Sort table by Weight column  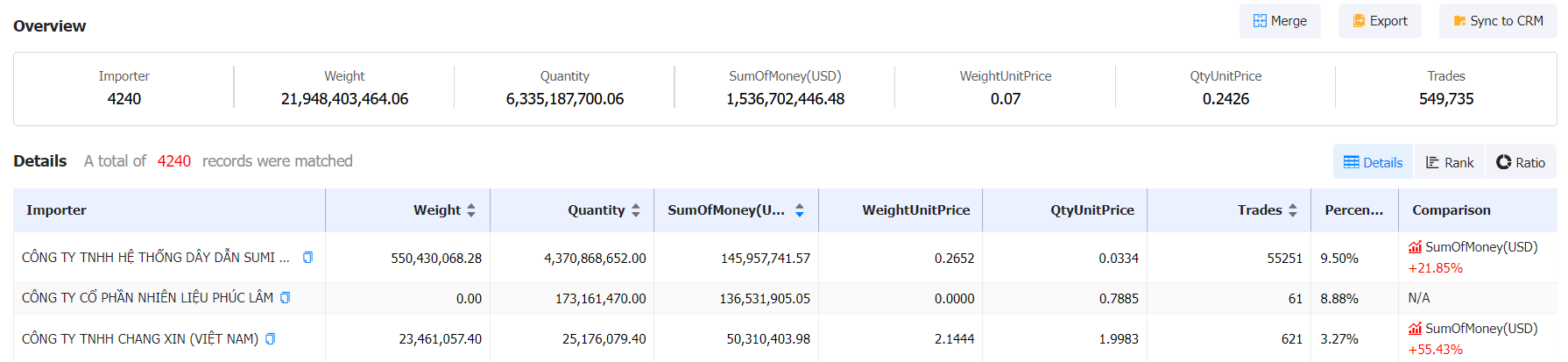coord(470,210)
